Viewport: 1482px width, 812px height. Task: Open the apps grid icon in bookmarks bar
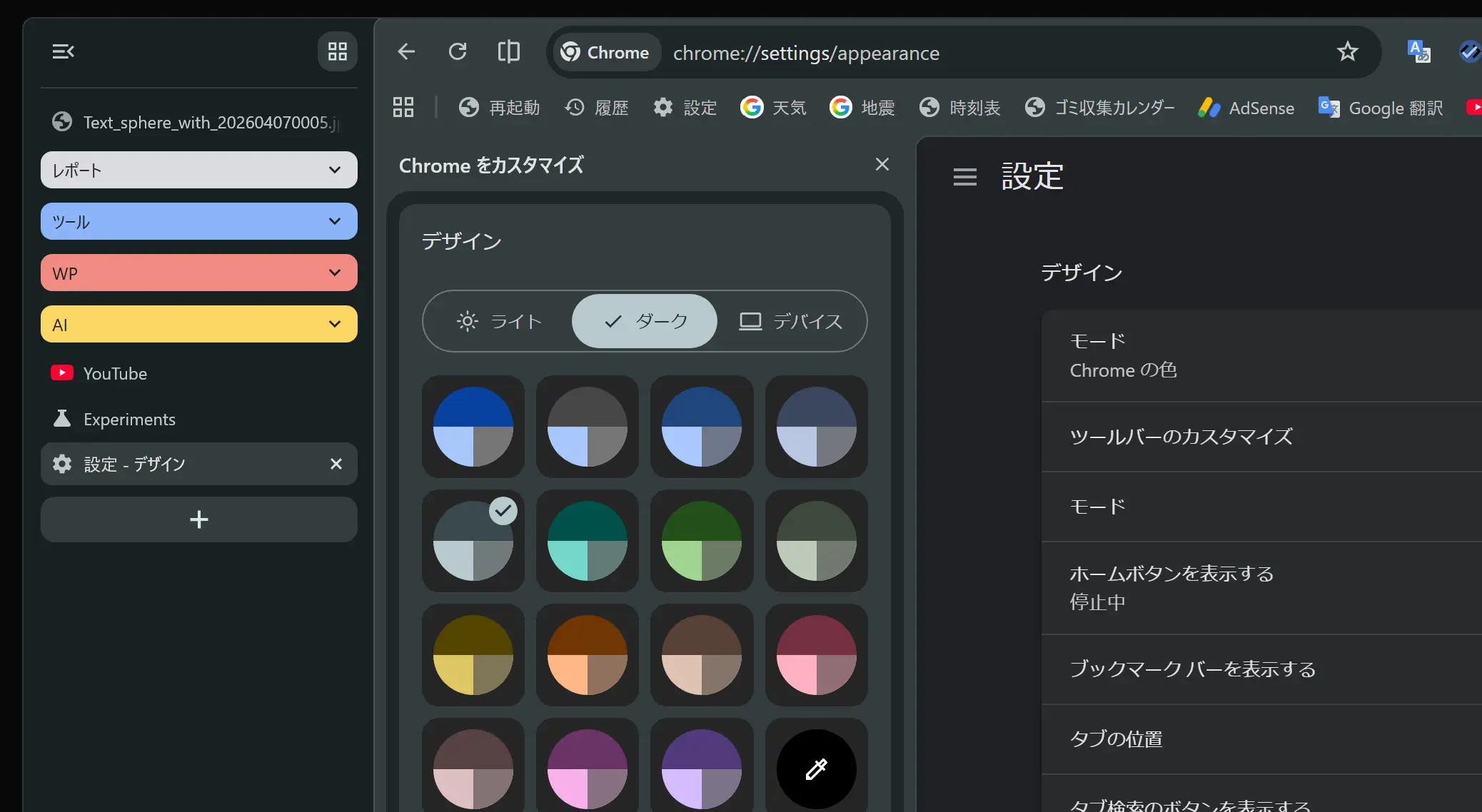[403, 107]
